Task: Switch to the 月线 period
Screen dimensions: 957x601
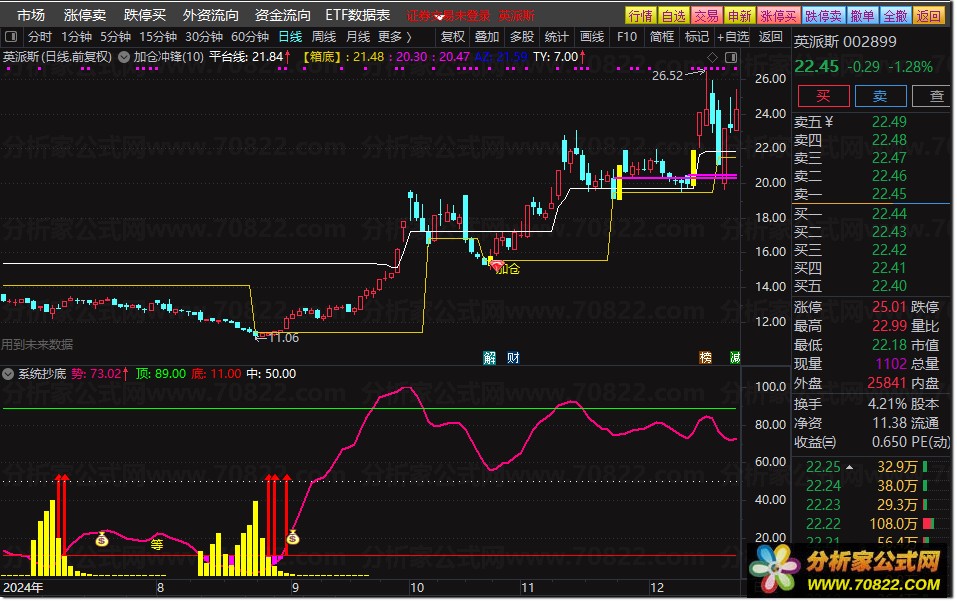Action: (x=358, y=37)
